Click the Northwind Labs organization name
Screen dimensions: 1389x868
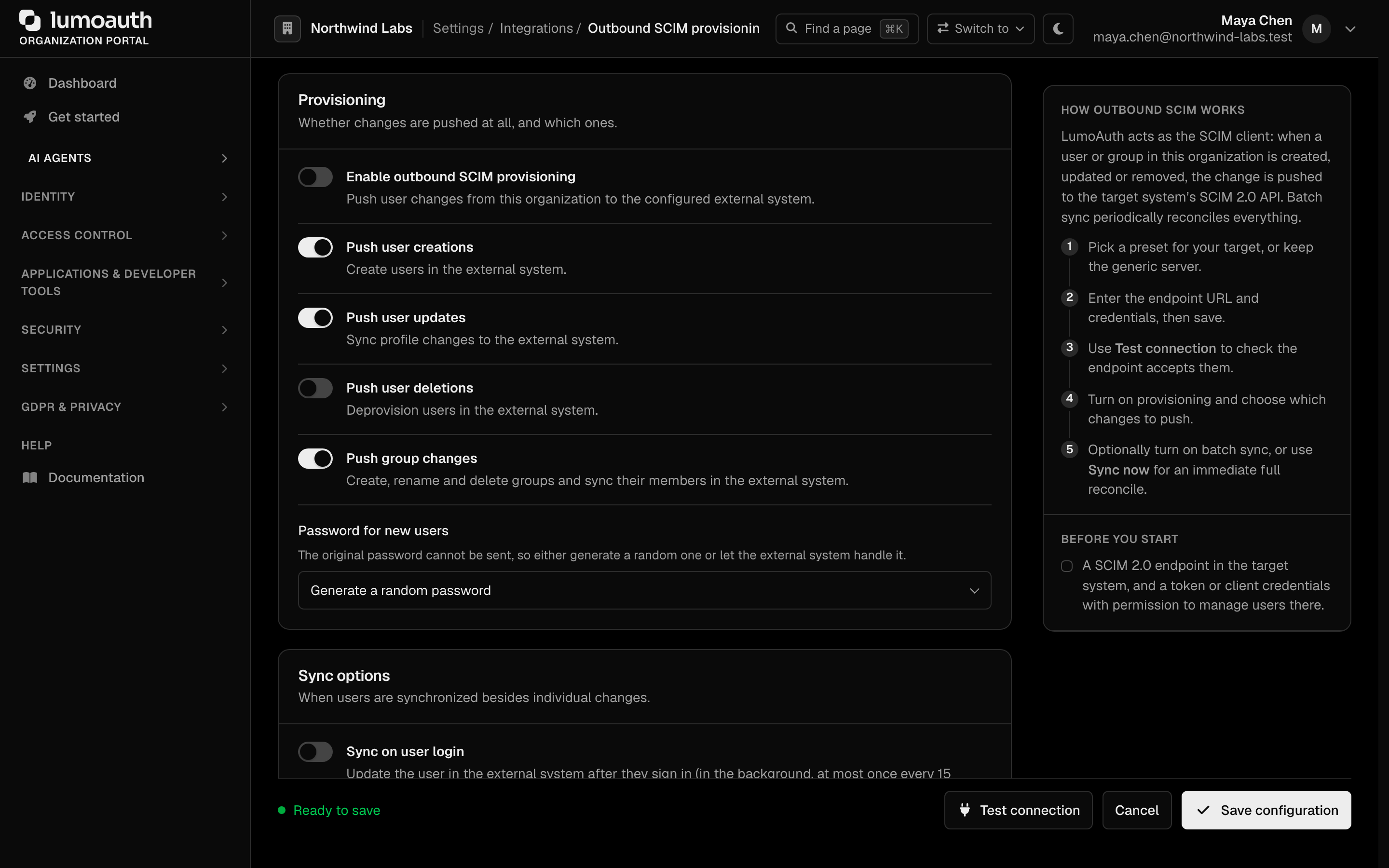[361, 28]
